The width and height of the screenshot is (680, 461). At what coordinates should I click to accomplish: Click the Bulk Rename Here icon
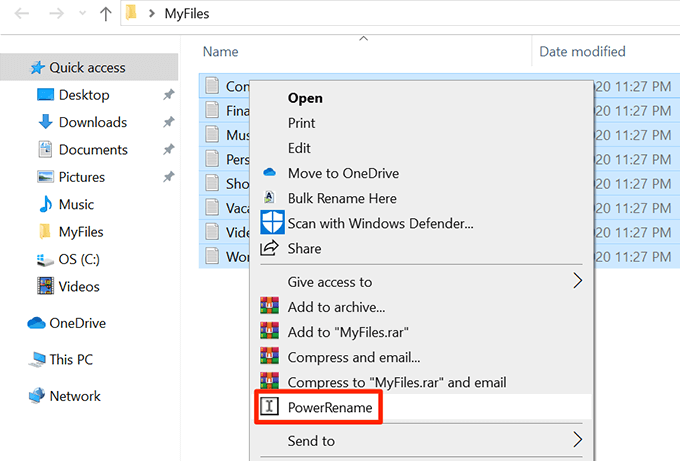click(269, 198)
